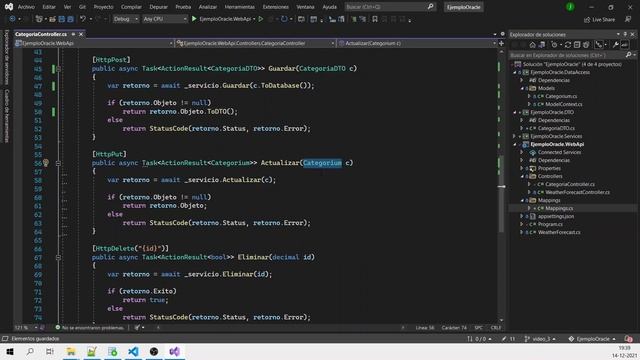Toggle auto-hide pin of Solution Explorer panel
The height and width of the screenshot is (360, 640).
point(625,34)
